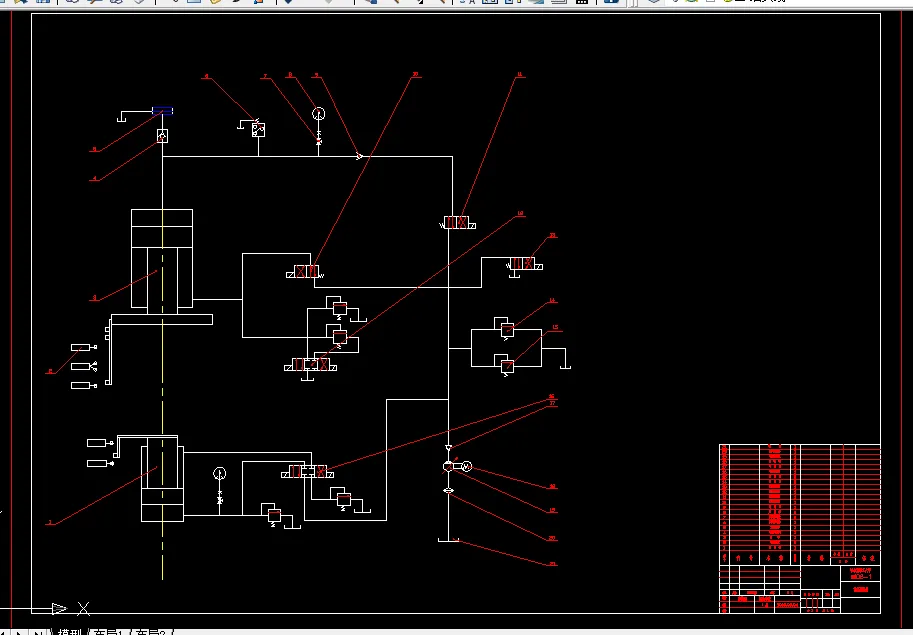Select the lower relief valve in the right rectangular loop
913x635 pixels.
tap(507, 366)
